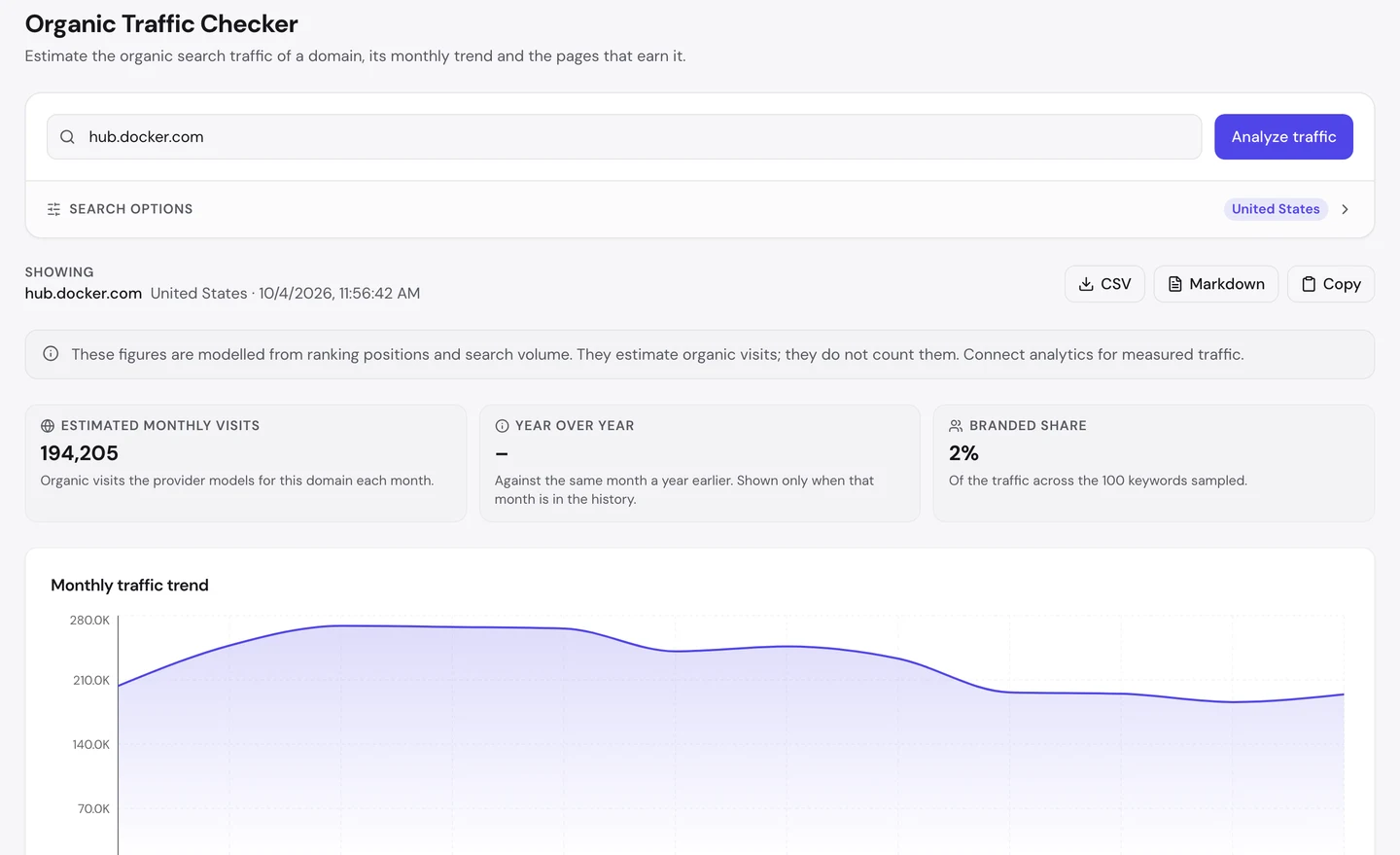This screenshot has width=1400, height=855.
Task: Click the 2% branded share value
Action: (x=963, y=453)
